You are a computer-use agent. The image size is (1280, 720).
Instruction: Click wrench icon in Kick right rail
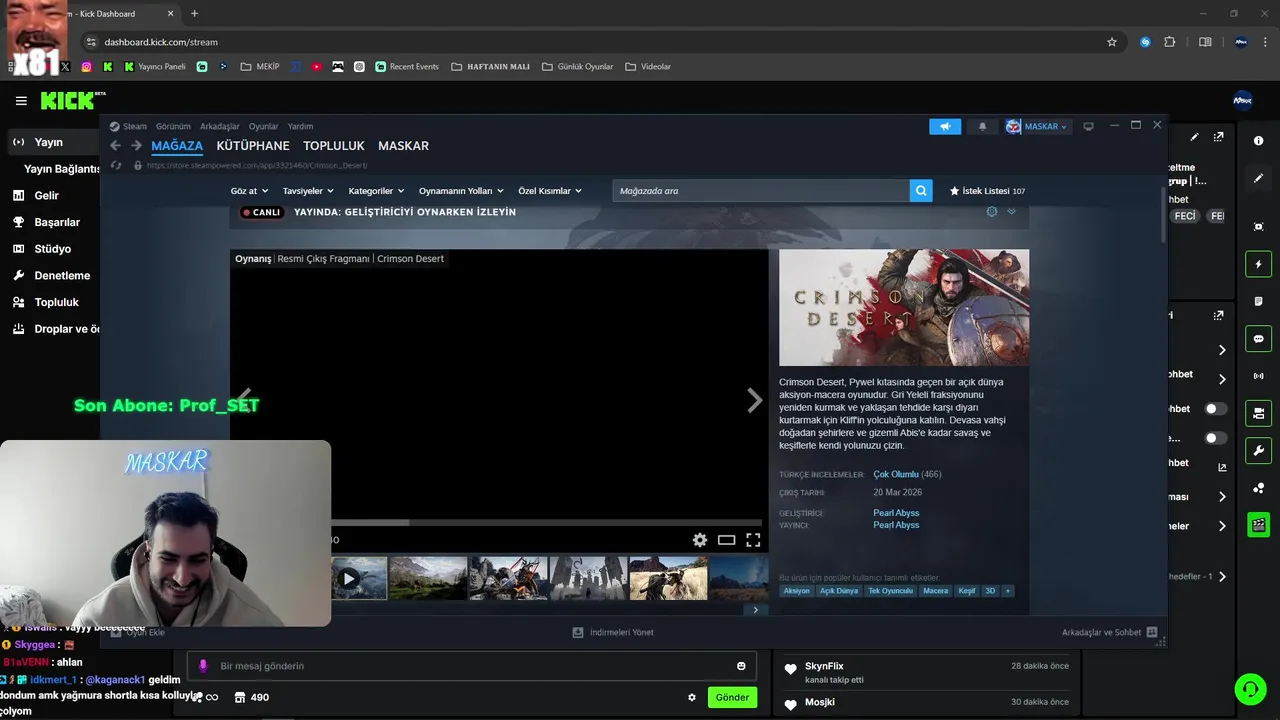coord(1259,450)
